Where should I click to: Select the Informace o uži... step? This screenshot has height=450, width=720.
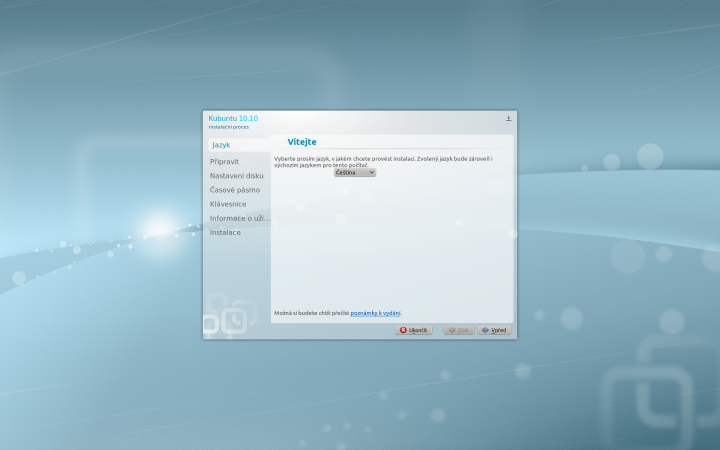[240, 219]
